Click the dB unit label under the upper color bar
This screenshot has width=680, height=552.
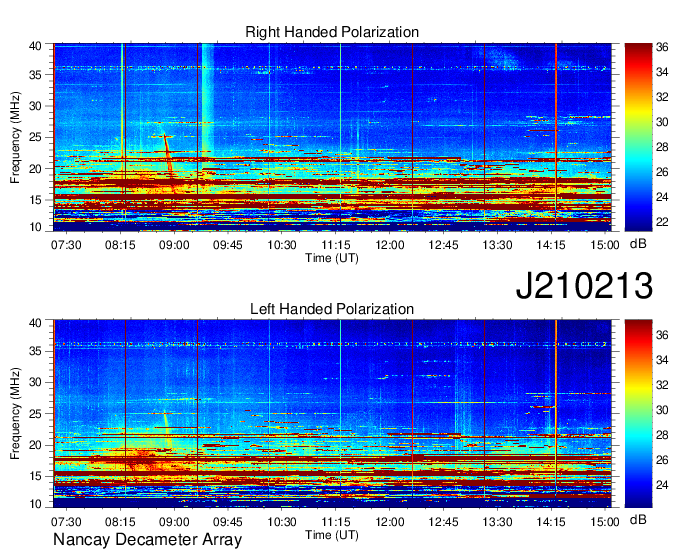(x=638, y=244)
